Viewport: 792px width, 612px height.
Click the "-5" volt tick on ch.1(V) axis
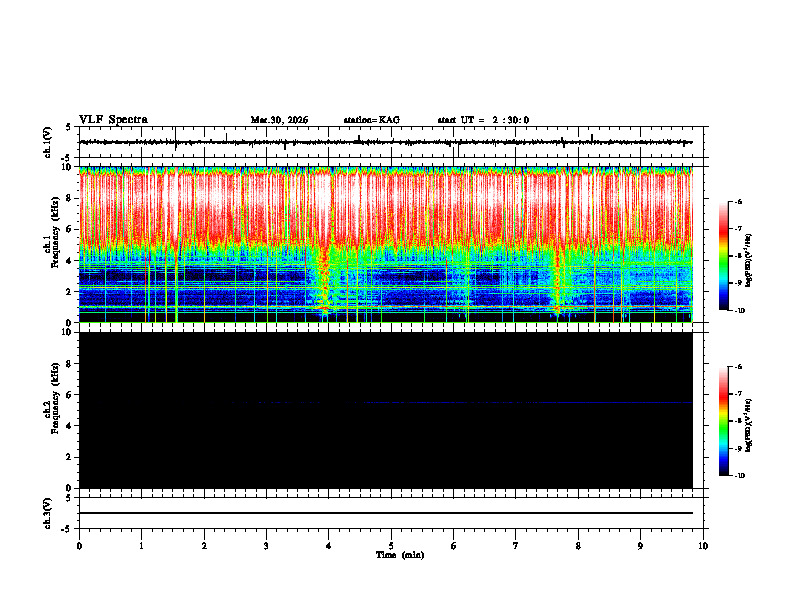click(x=67, y=158)
